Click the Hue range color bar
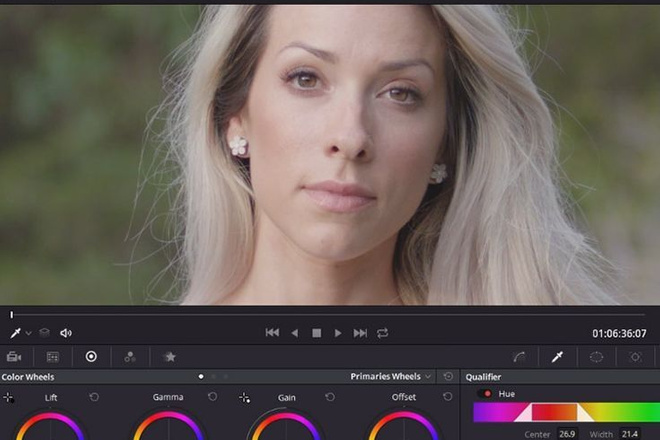 (x=567, y=412)
